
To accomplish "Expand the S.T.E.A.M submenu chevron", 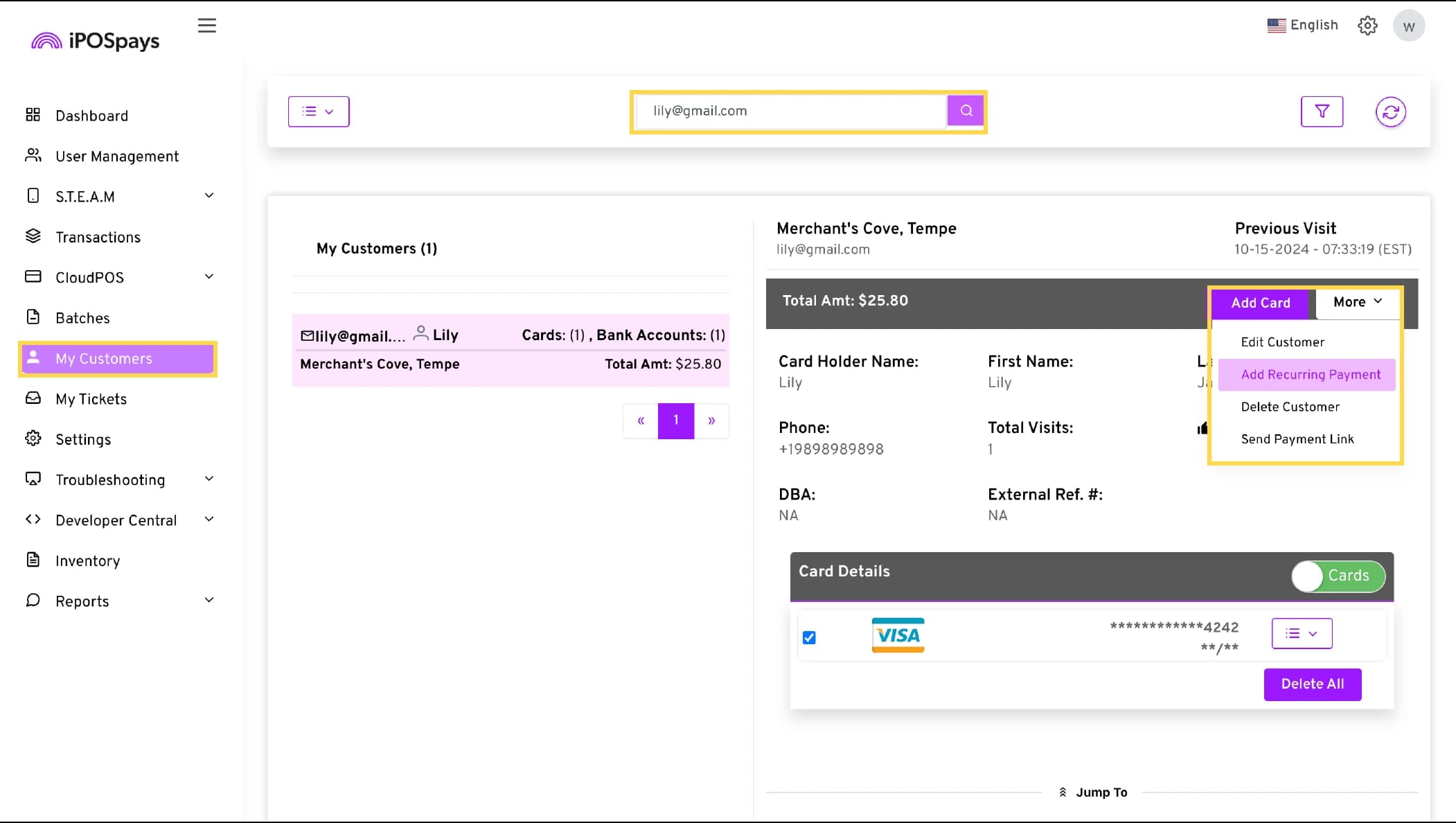I will coord(209,195).
